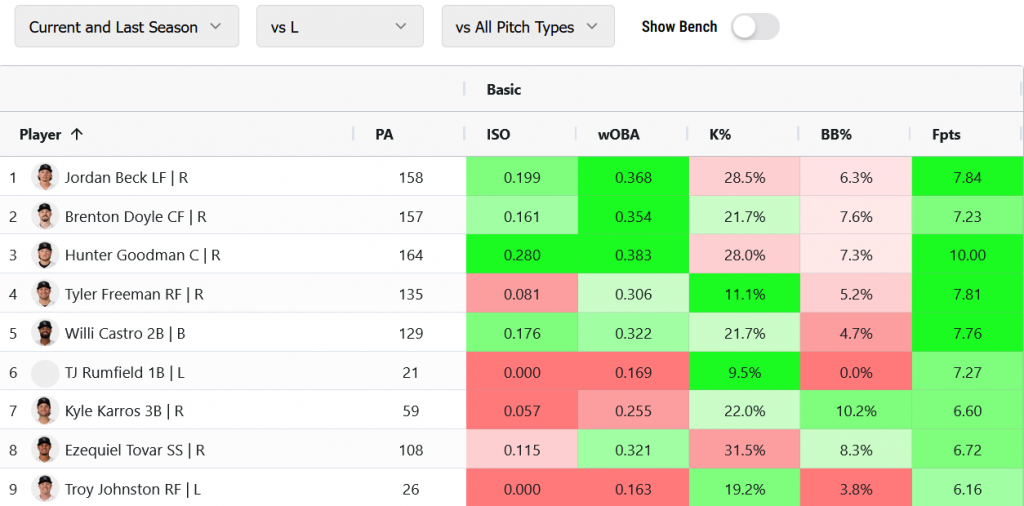This screenshot has height=506, width=1024.
Task: Click Willi Castro's player headshot icon
Action: point(45,333)
